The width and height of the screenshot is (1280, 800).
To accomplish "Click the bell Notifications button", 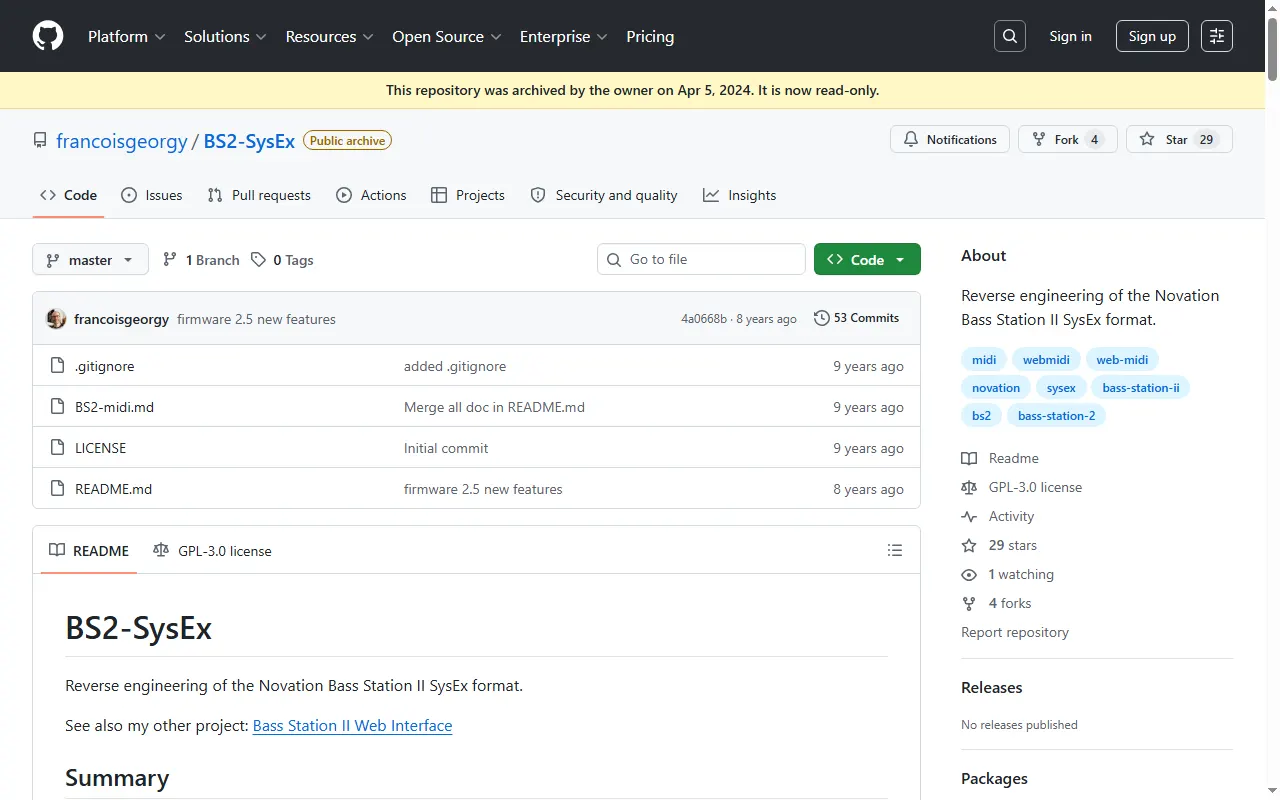I will tap(950, 139).
